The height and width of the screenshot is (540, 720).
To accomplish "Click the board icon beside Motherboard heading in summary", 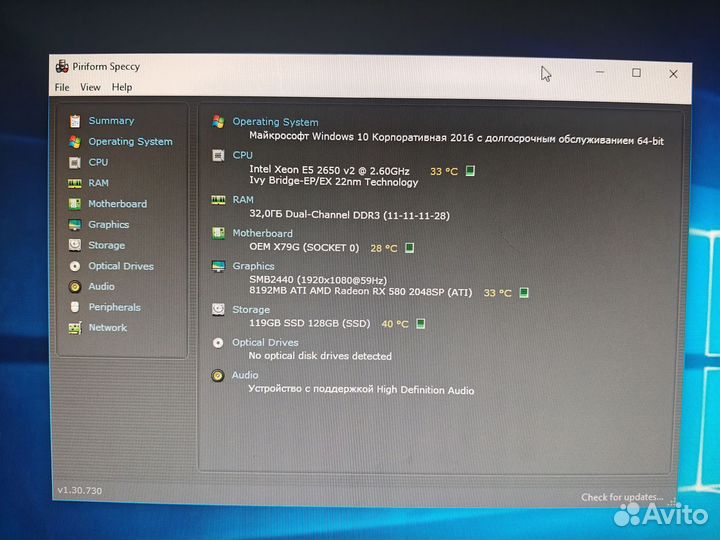I will [x=218, y=233].
